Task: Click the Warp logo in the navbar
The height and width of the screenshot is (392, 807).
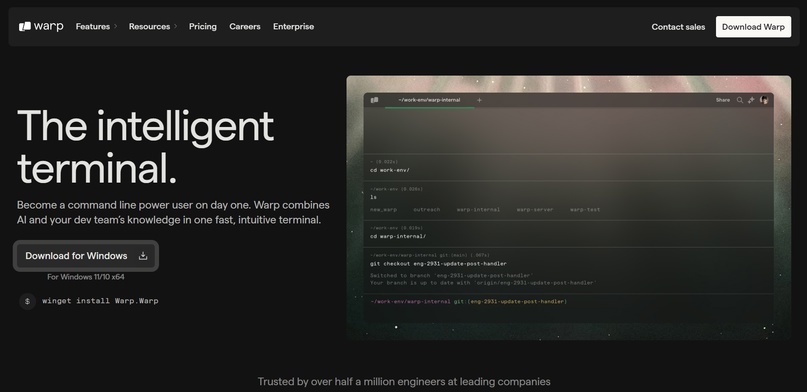Action: click(x=41, y=26)
